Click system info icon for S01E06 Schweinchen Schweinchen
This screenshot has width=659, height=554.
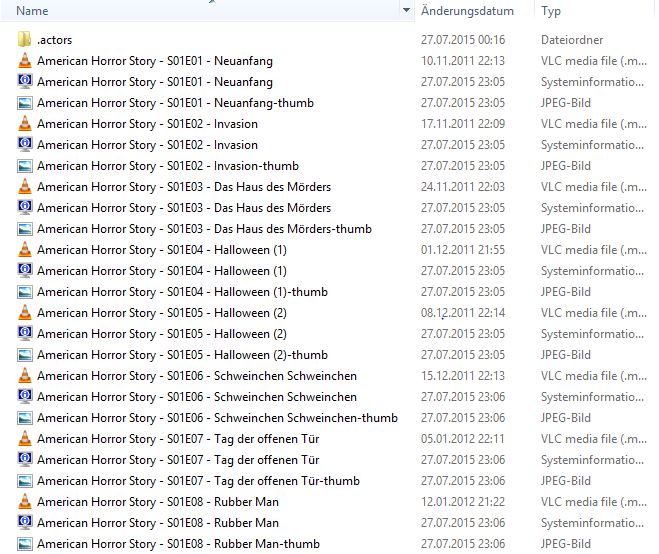point(25,397)
